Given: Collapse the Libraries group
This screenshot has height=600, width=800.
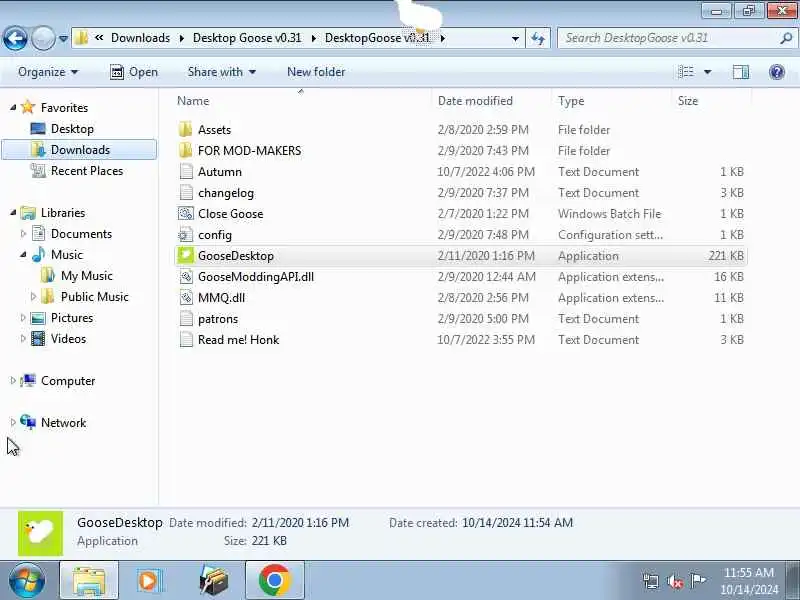Looking at the screenshot, I should tap(13, 213).
